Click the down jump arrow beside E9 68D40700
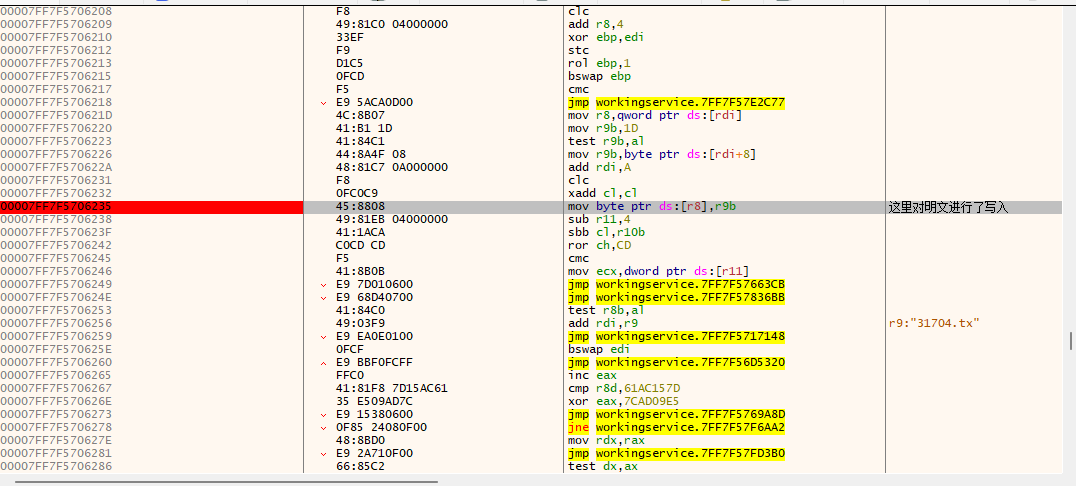Image resolution: width=1076 pixels, height=486 pixels. click(x=324, y=298)
